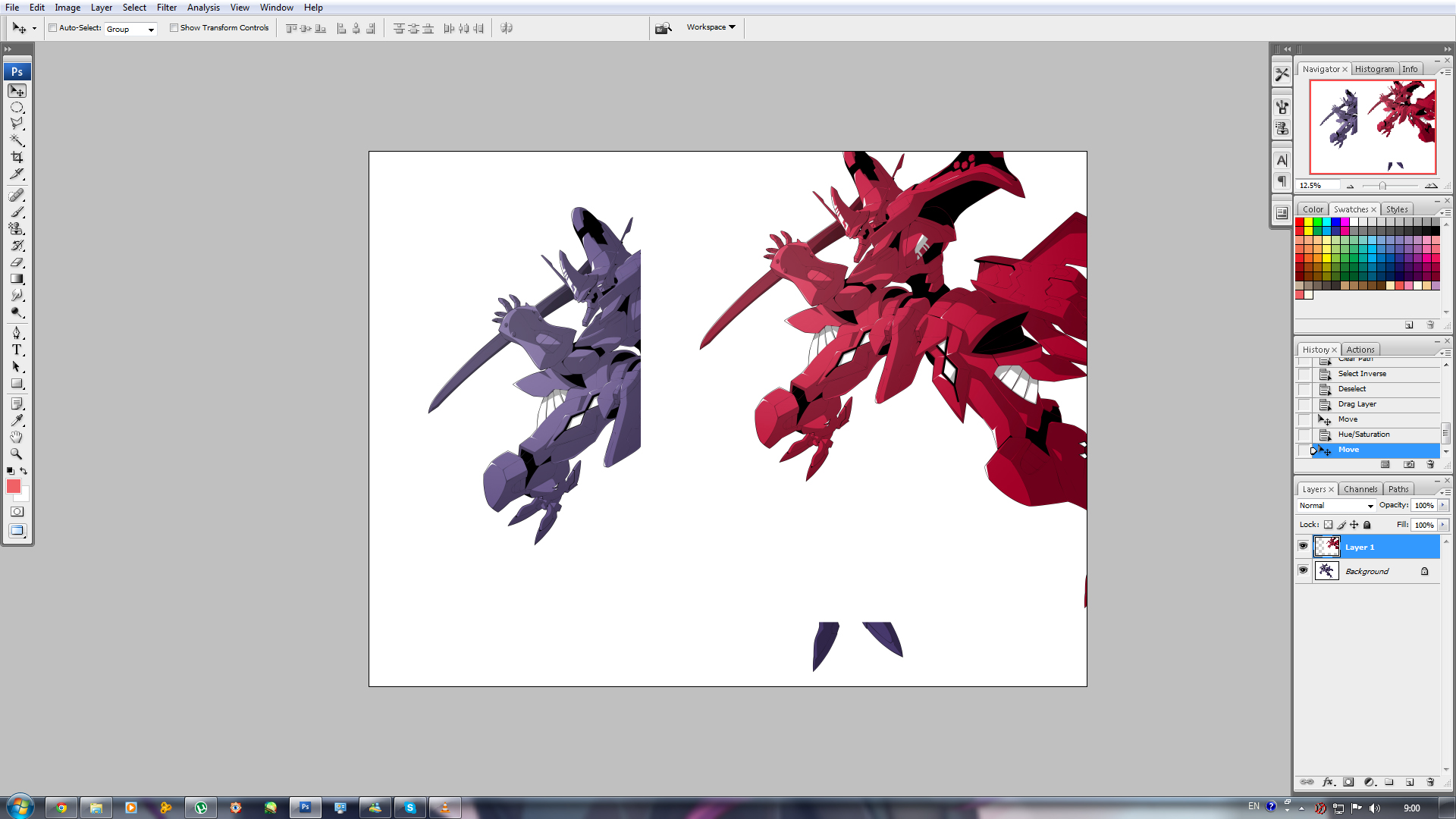Swap foreground and background colors

click(24, 471)
